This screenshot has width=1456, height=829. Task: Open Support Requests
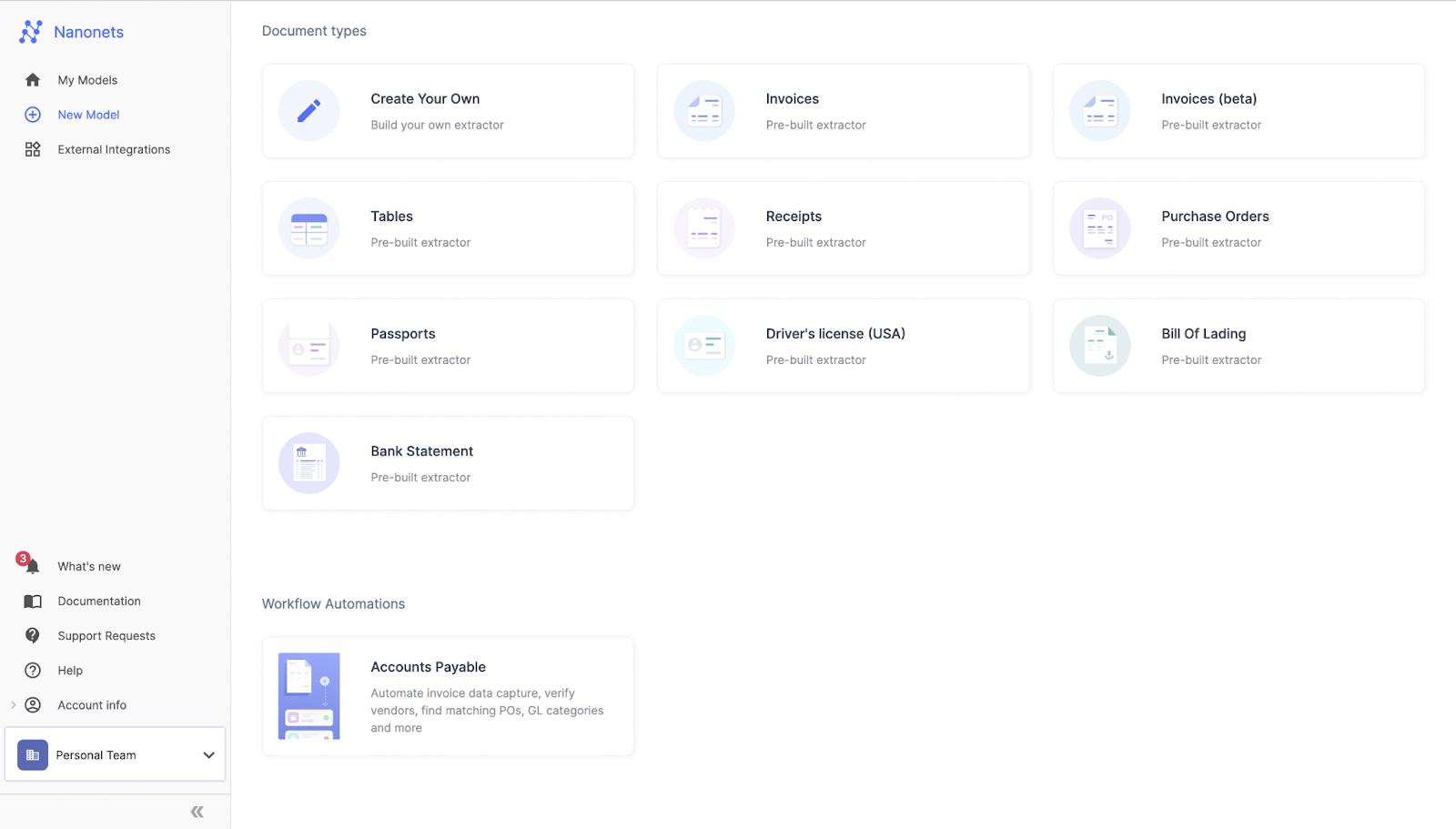(106, 636)
